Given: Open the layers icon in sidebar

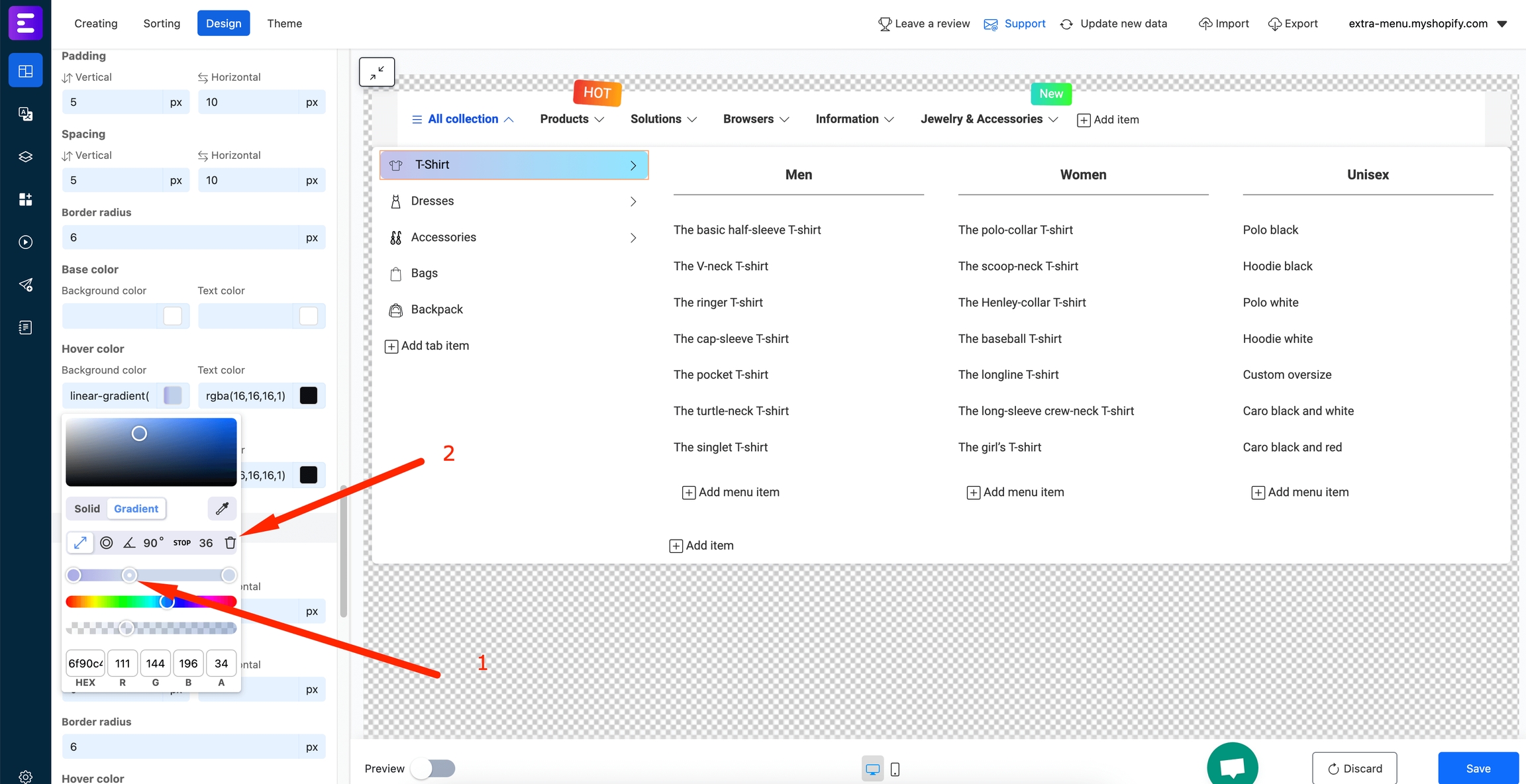Looking at the screenshot, I should [25, 157].
